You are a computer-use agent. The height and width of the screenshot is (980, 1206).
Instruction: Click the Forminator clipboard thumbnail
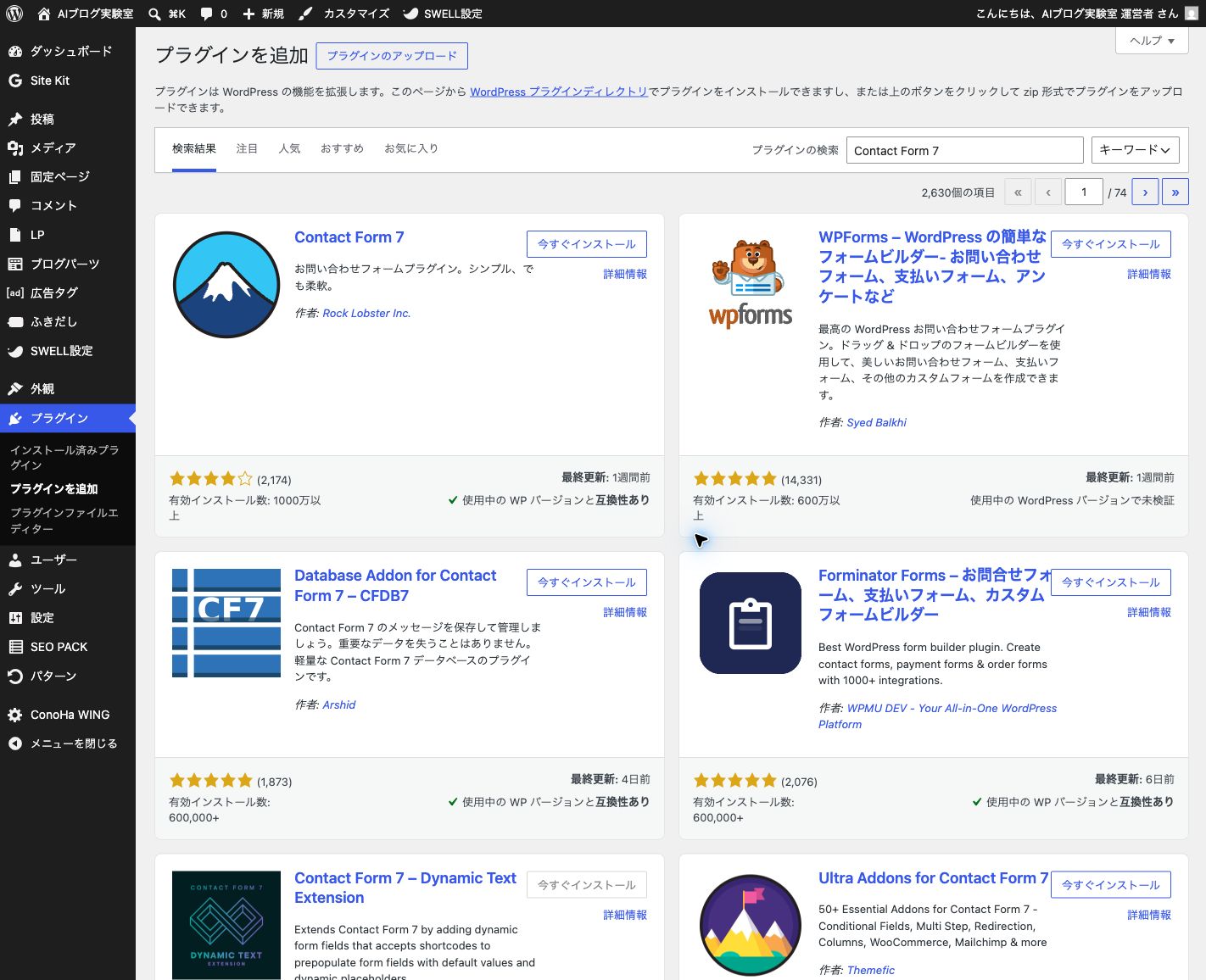click(751, 623)
